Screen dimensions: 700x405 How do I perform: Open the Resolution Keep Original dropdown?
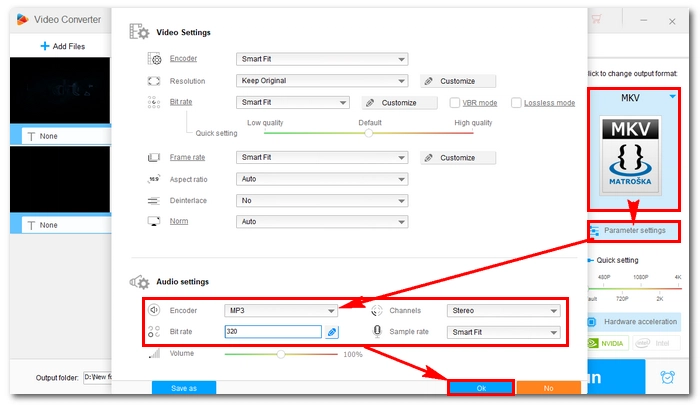pos(322,81)
